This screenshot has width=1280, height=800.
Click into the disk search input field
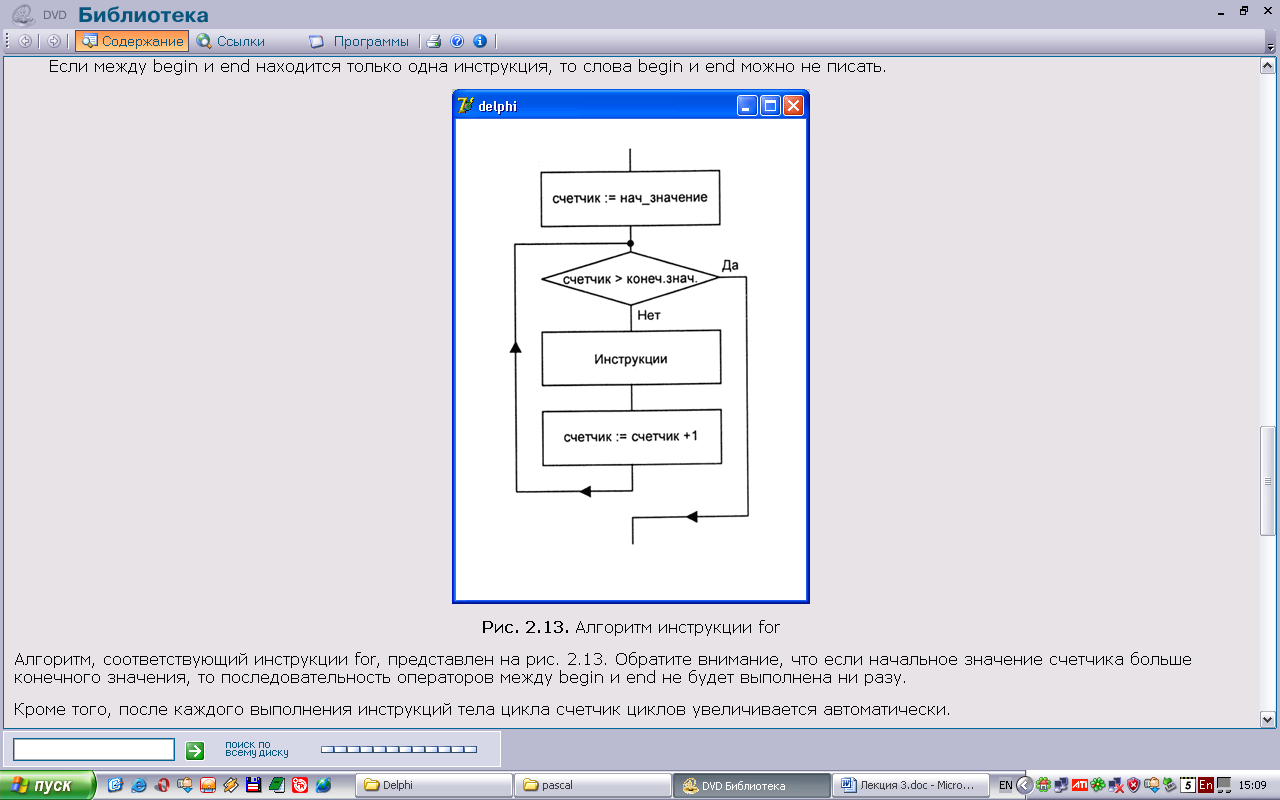tap(94, 750)
